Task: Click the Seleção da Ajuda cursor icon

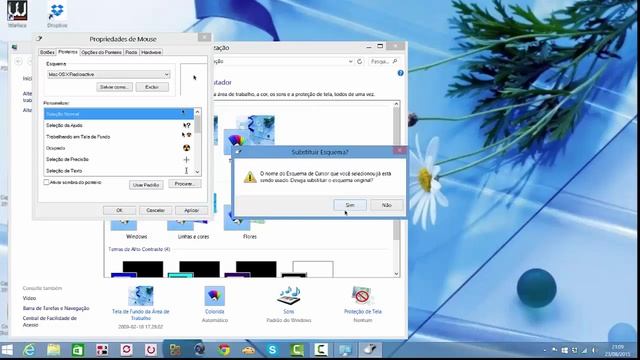Action: click(x=187, y=125)
